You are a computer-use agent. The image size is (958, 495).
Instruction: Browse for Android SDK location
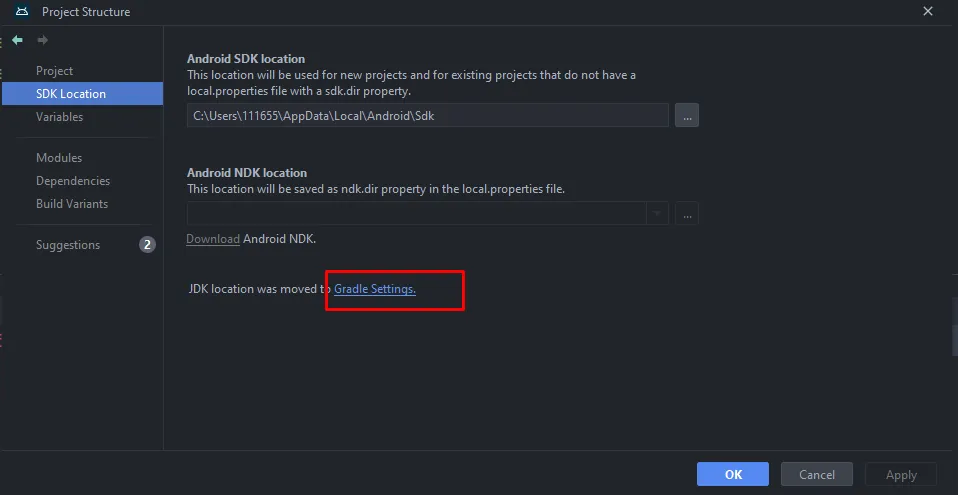coord(686,115)
